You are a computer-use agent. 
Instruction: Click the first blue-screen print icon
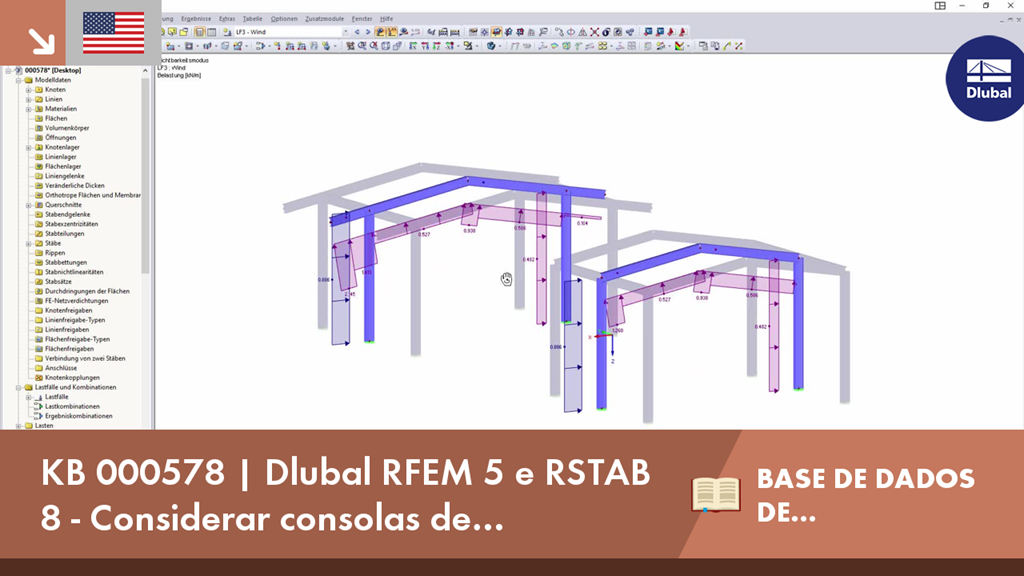pos(648,31)
